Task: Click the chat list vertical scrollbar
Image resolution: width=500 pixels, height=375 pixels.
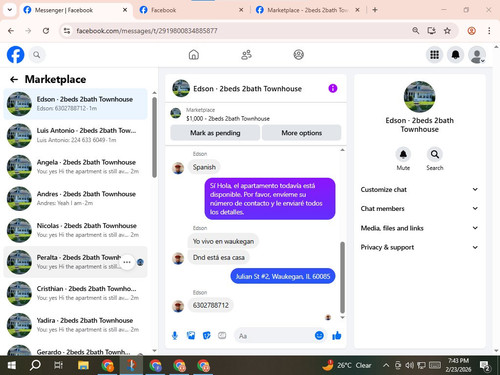Action: pyautogui.click(x=154, y=137)
